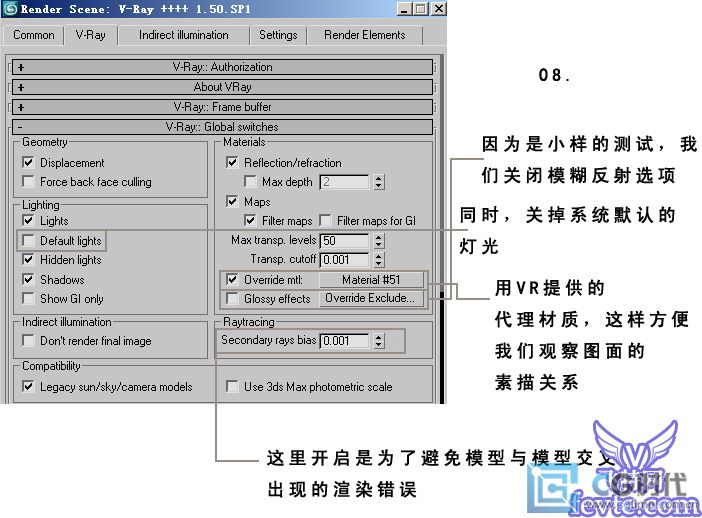
Task: Click the Render Scene window app icon
Action: tap(10, 9)
